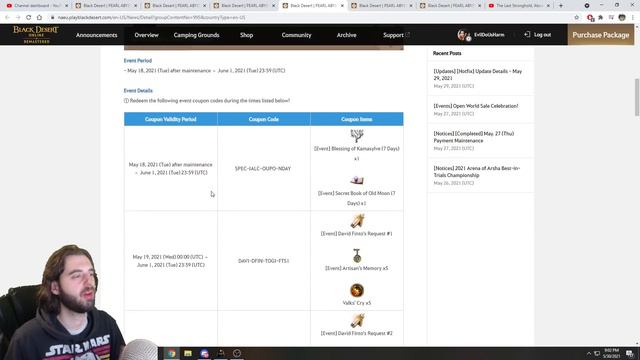Viewport: 640px width, 360px height.
Task: Click the Blessing of Kamasylve item text
Action: coord(357,153)
